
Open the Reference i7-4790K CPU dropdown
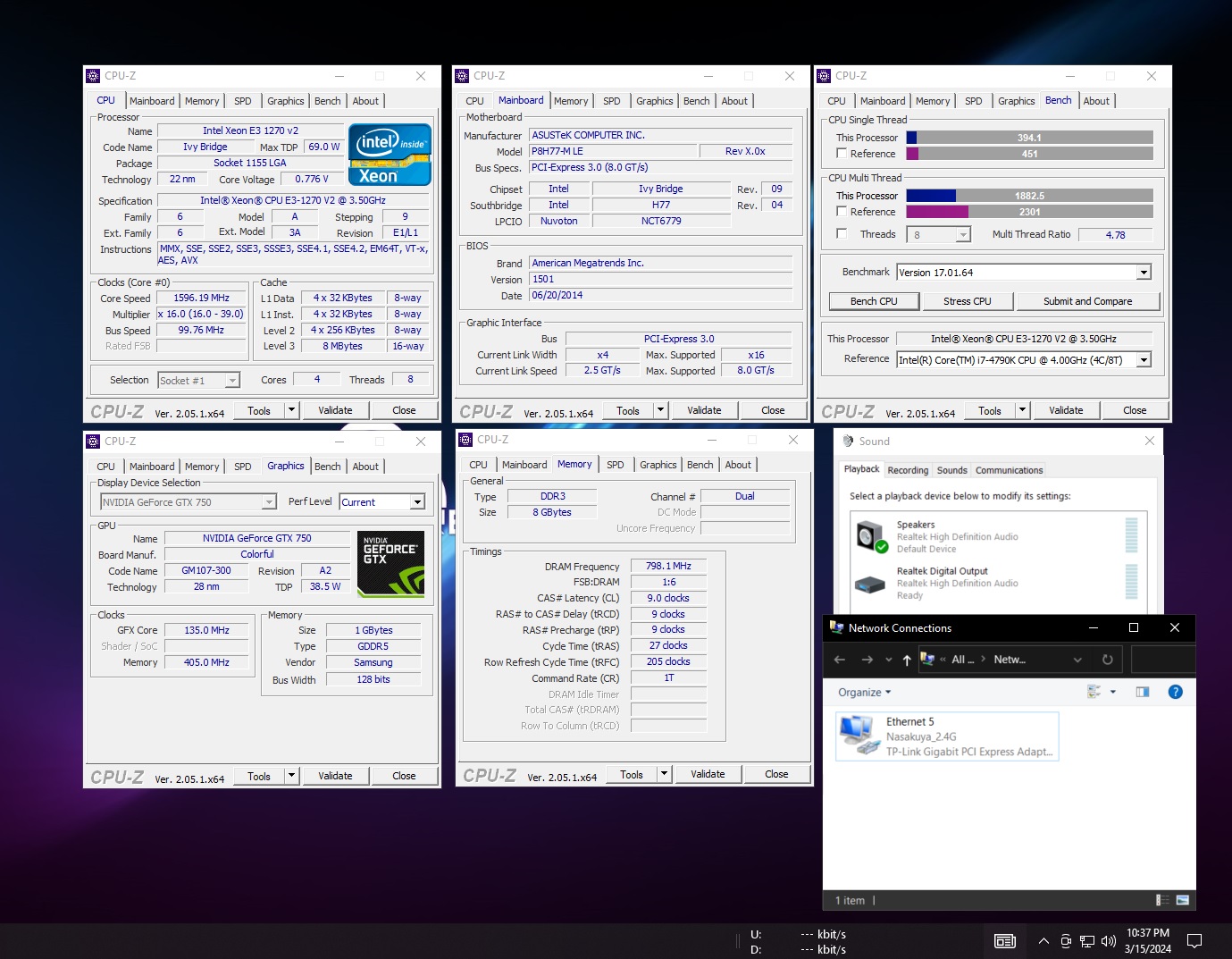click(x=1144, y=360)
